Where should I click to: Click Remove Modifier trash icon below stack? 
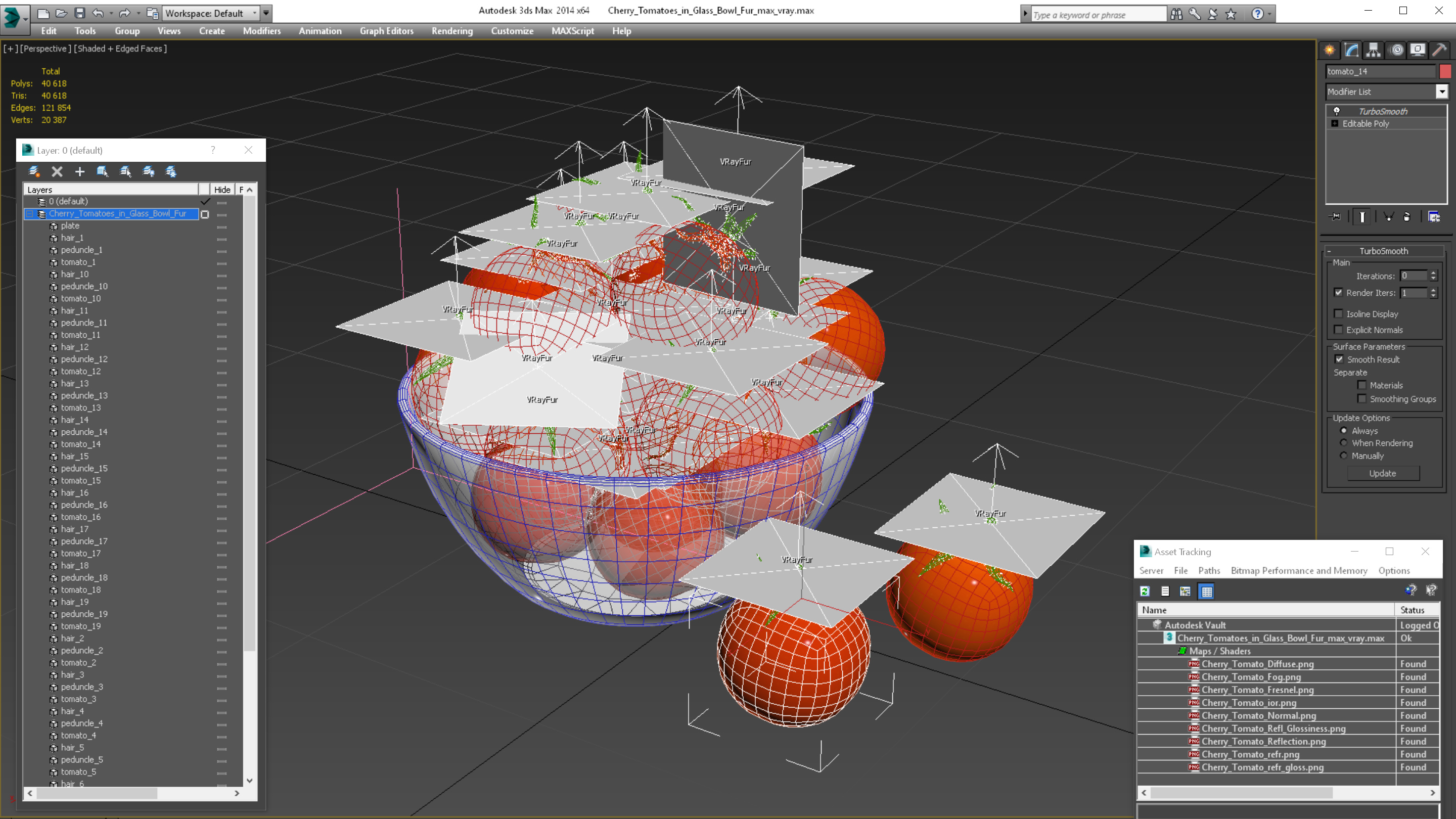coord(1407,217)
